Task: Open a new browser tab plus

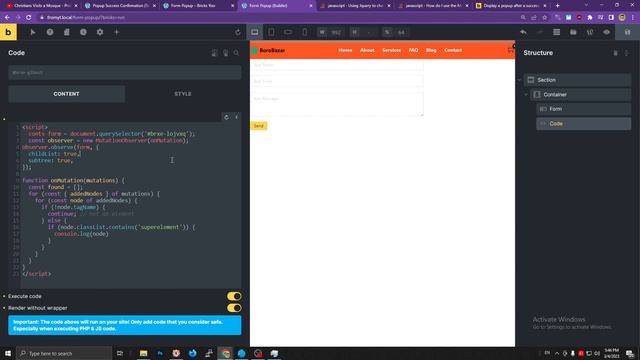Action: pyautogui.click(x=558, y=6)
